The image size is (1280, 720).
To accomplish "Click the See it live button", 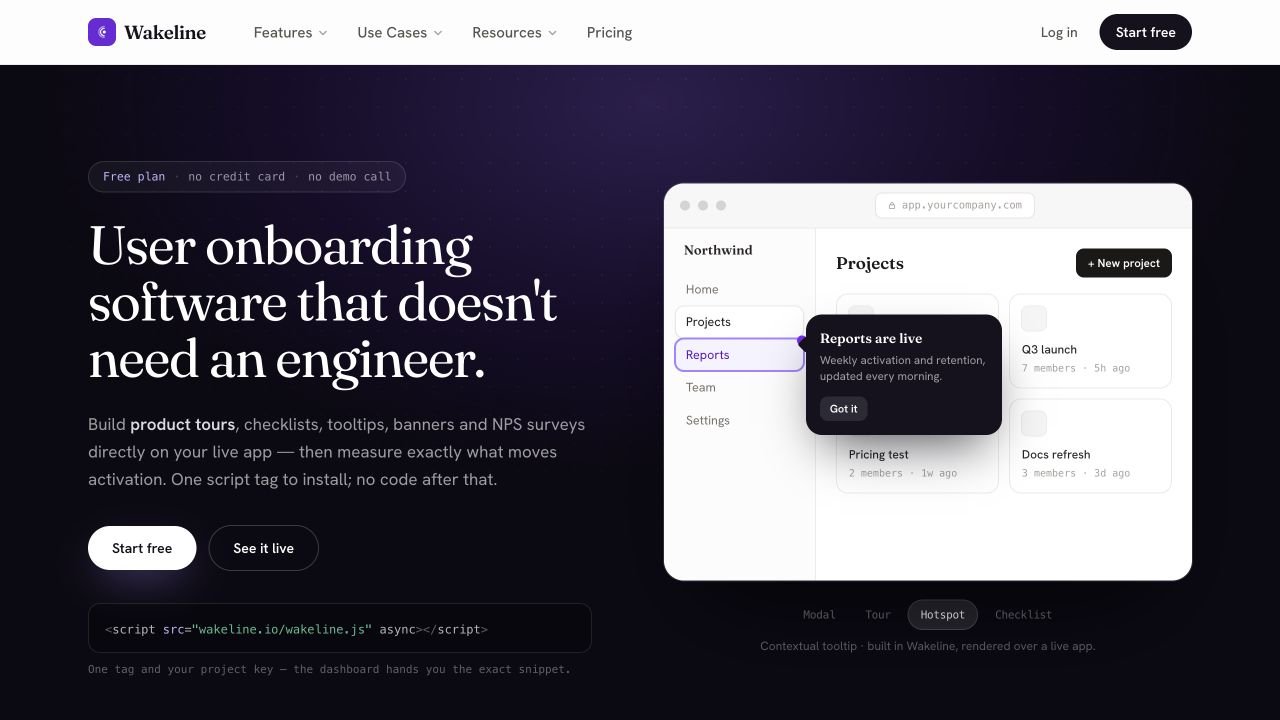I will click(264, 548).
